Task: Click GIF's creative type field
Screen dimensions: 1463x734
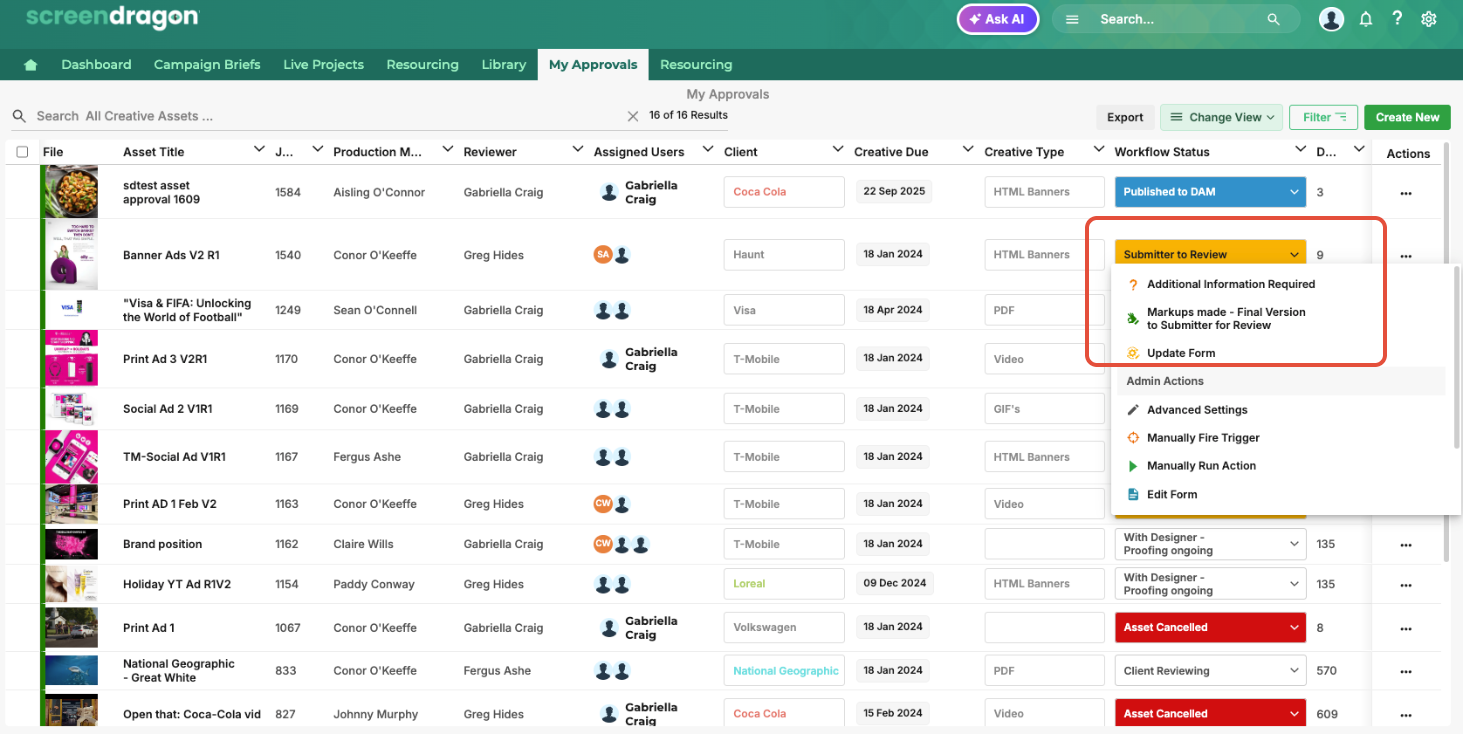Action: coord(1044,409)
